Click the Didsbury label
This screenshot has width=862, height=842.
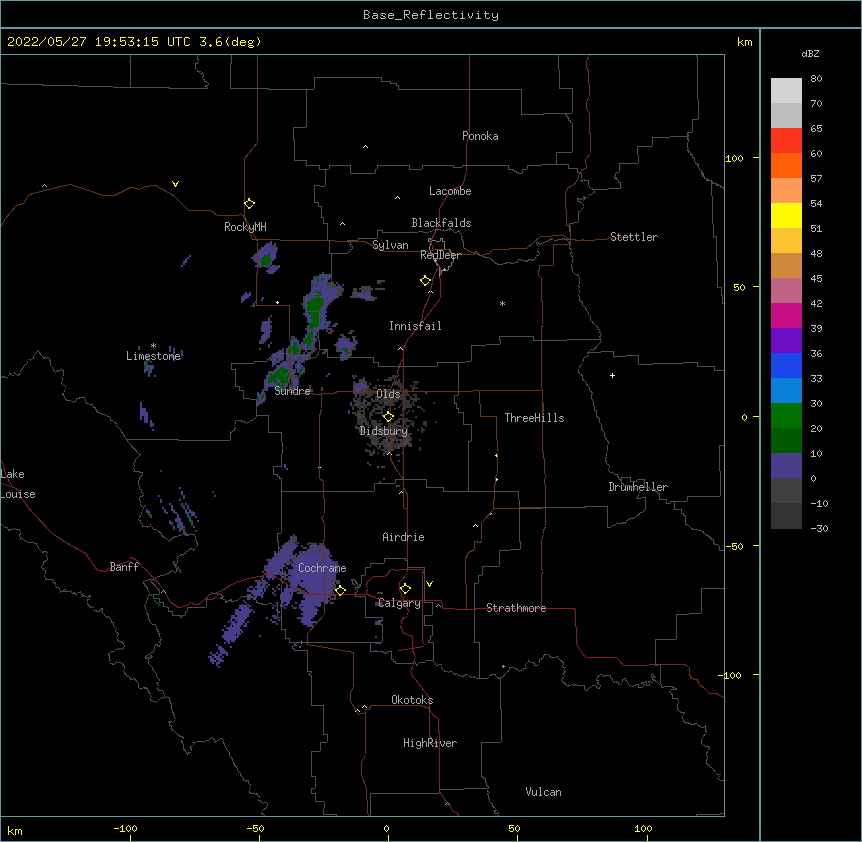(383, 431)
